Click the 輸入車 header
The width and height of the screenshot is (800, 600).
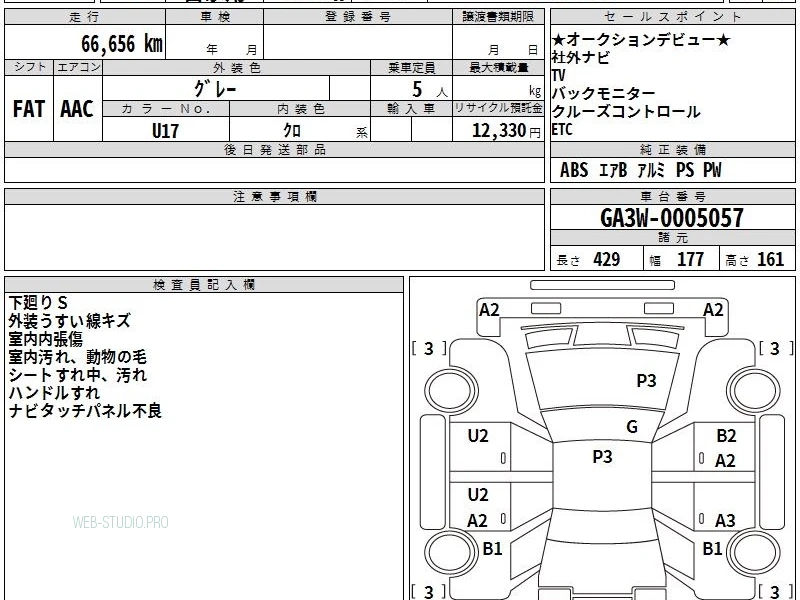click(411, 109)
